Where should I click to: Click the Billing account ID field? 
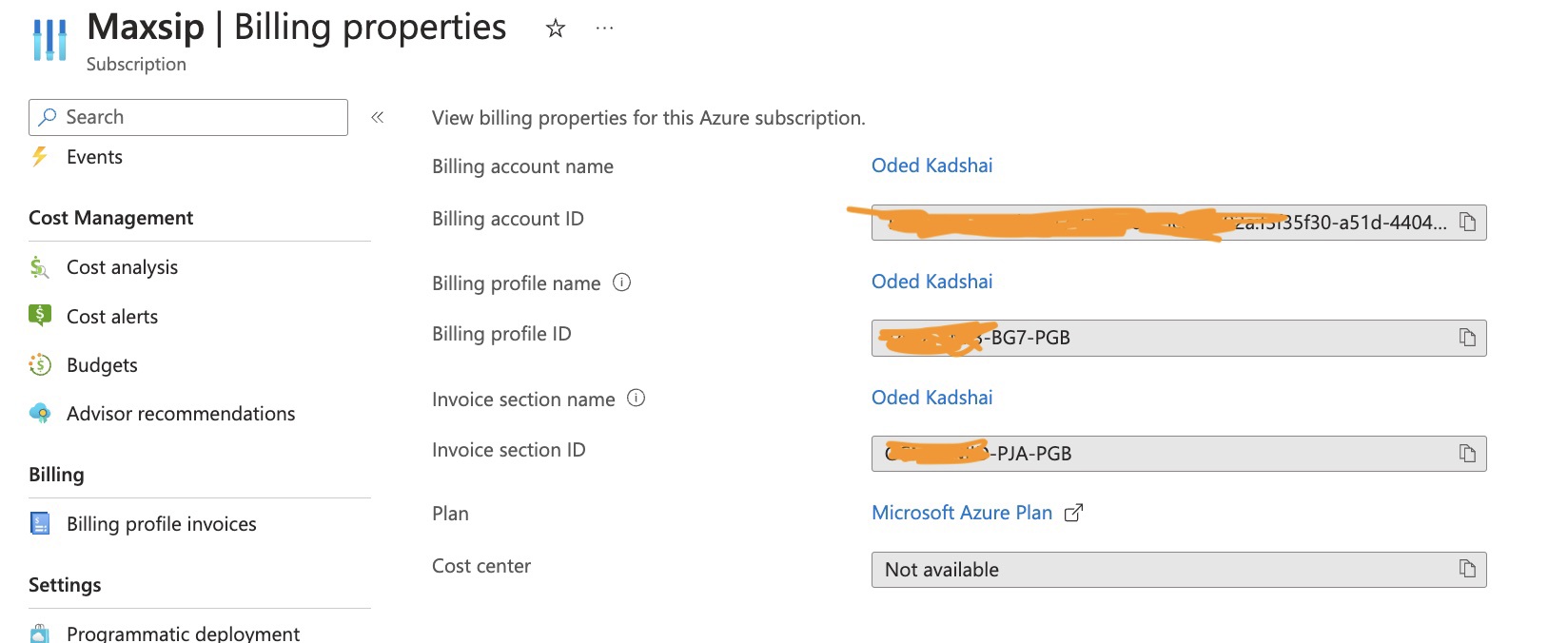[x=1179, y=223]
